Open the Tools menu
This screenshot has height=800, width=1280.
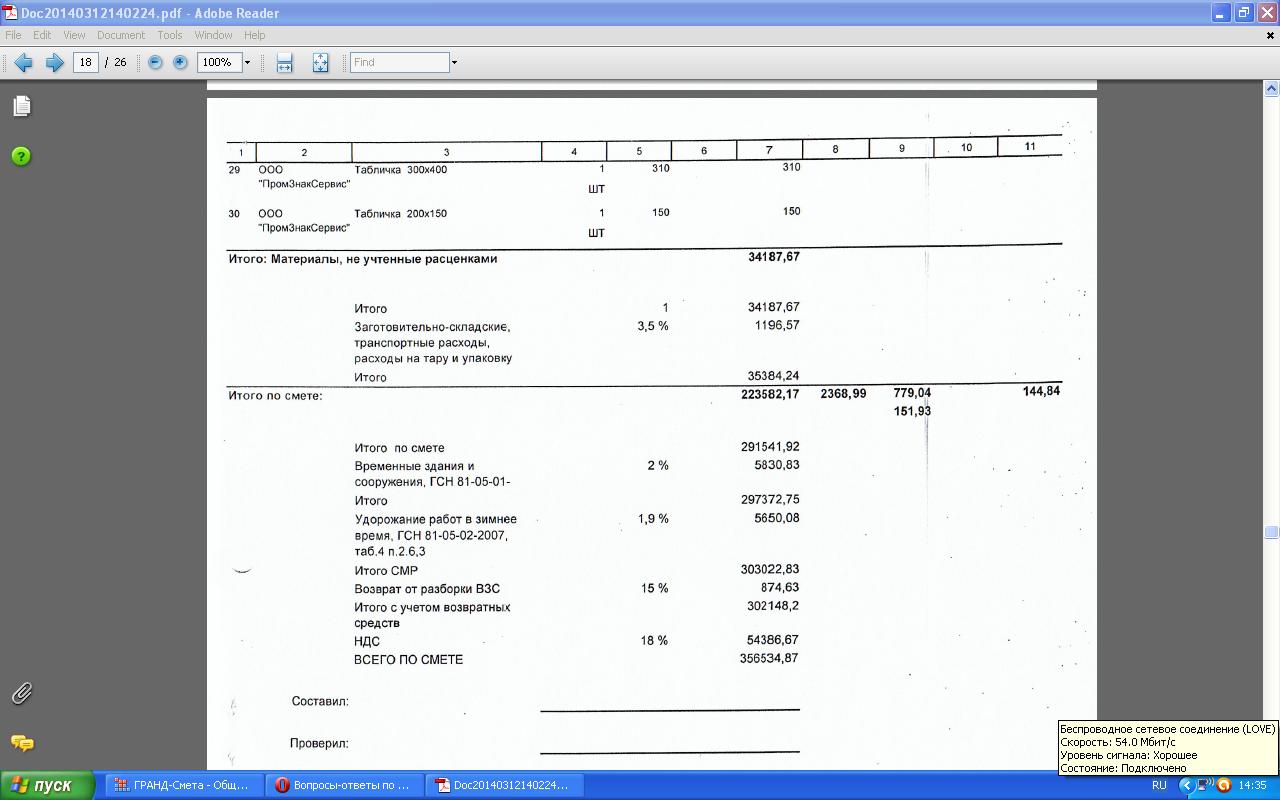pyautogui.click(x=170, y=35)
